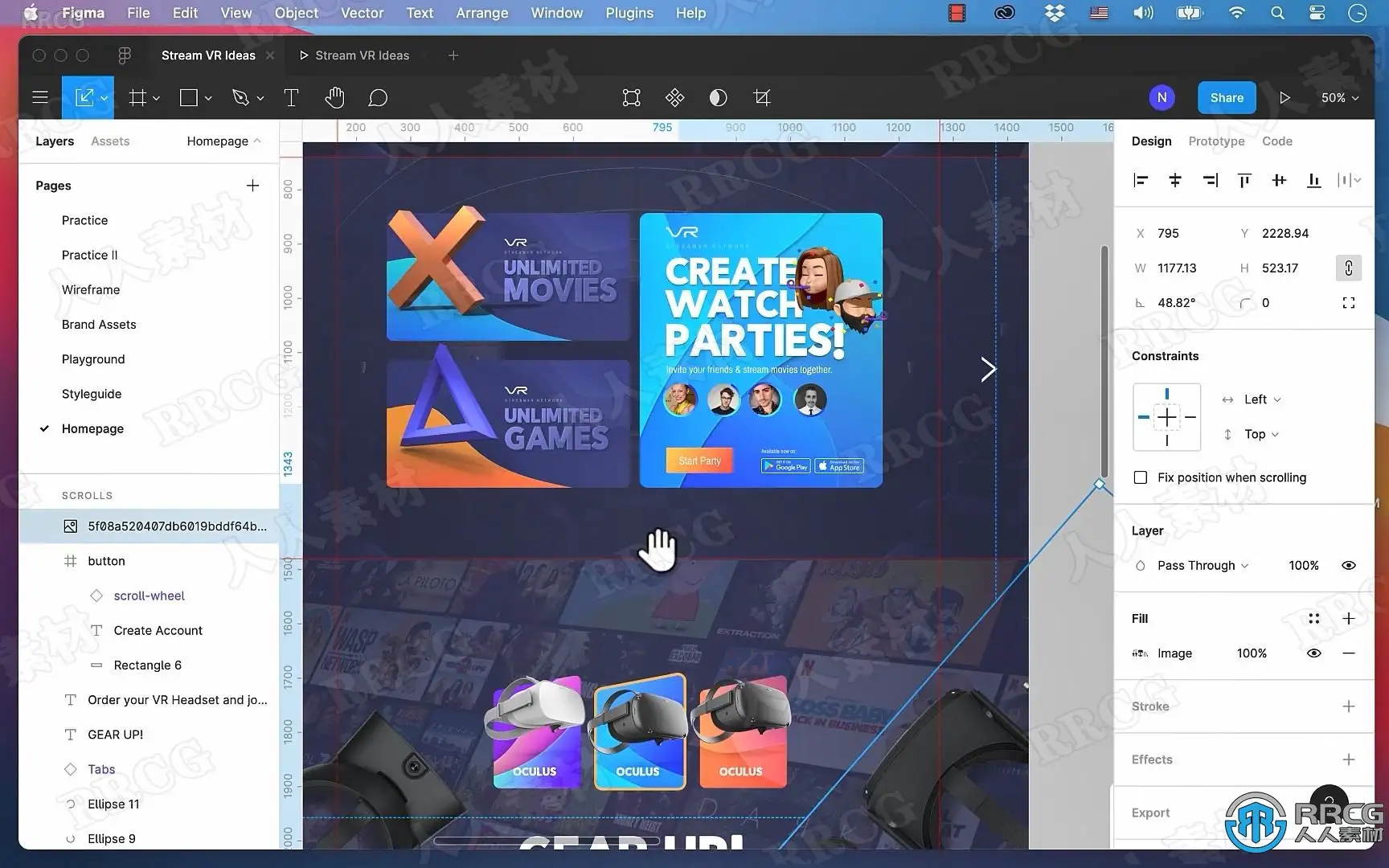Screen dimensions: 1389x868
Task: Open the 50% zoom dropdown
Action: coord(1340,98)
